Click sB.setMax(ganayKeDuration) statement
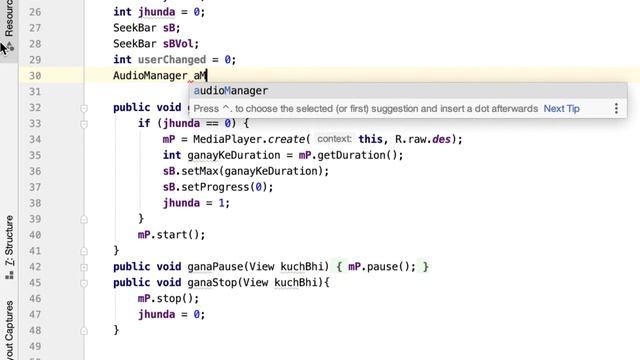Image resolution: width=640 pixels, height=360 pixels. pyautogui.click(x=246, y=171)
